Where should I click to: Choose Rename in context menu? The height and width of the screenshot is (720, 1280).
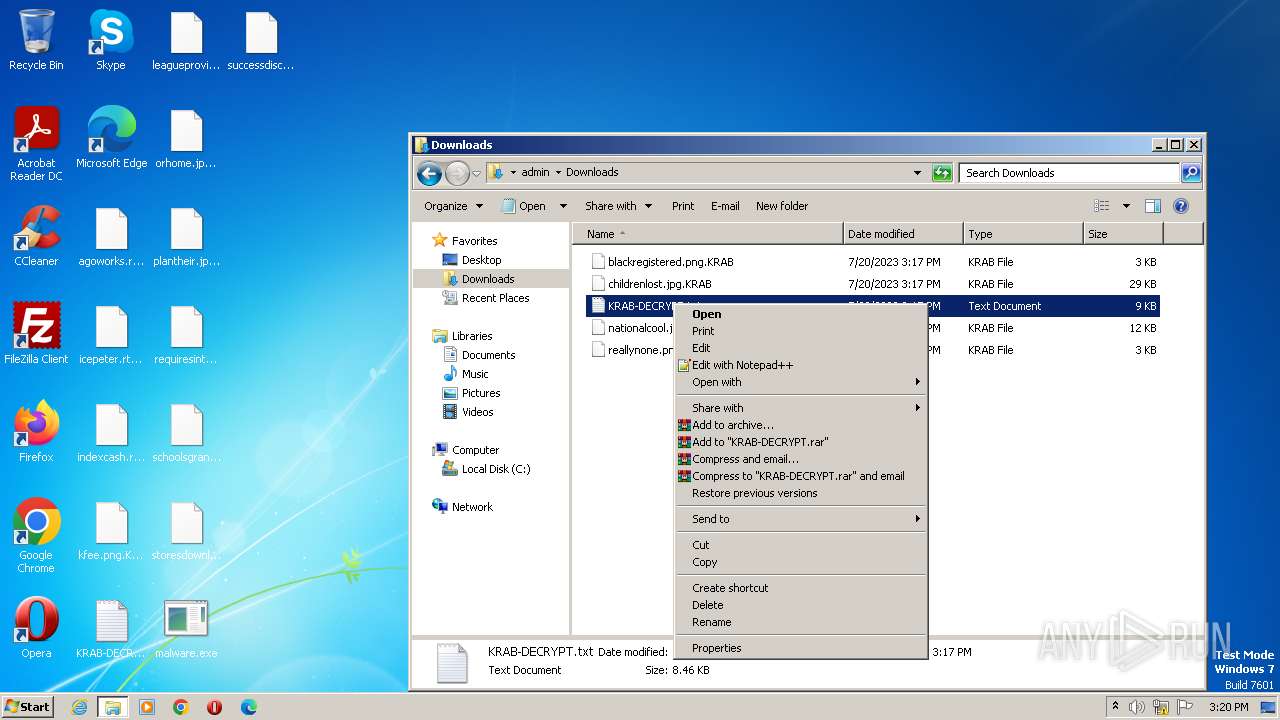(x=802, y=622)
